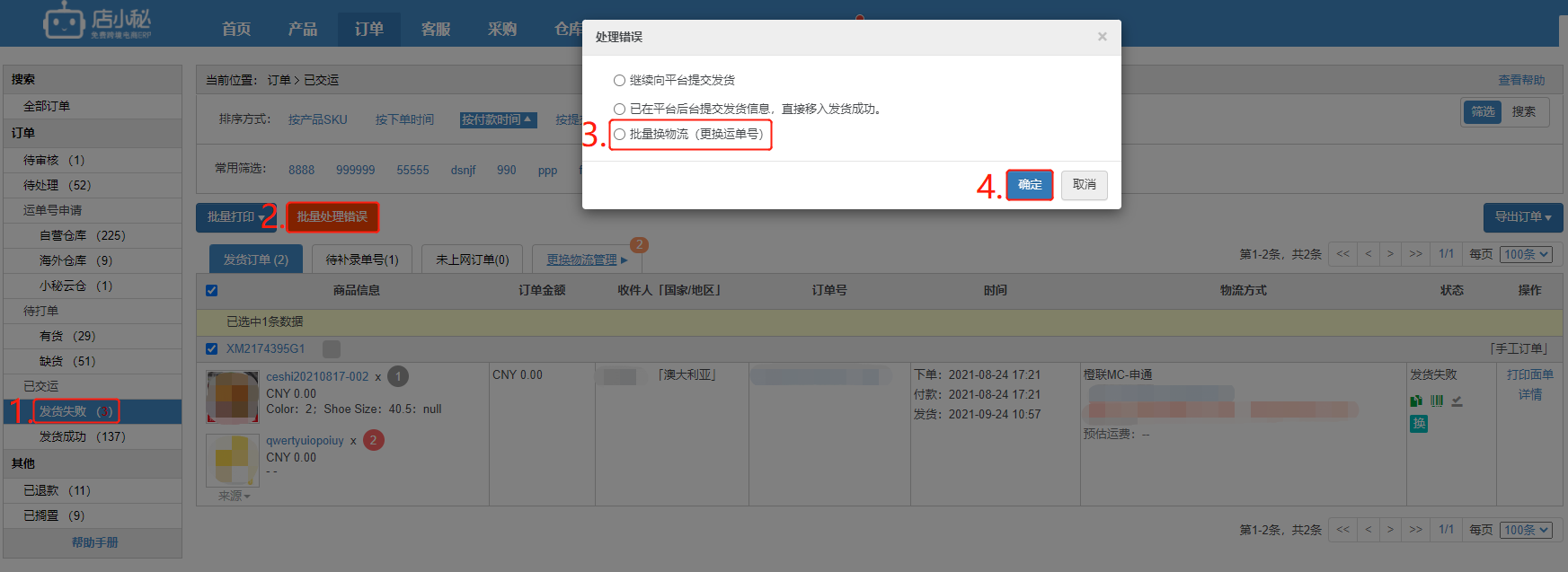Viewport: 1568px width, 572px height.
Task: Confirm the dialog with 确定 button
Action: coord(1030,185)
